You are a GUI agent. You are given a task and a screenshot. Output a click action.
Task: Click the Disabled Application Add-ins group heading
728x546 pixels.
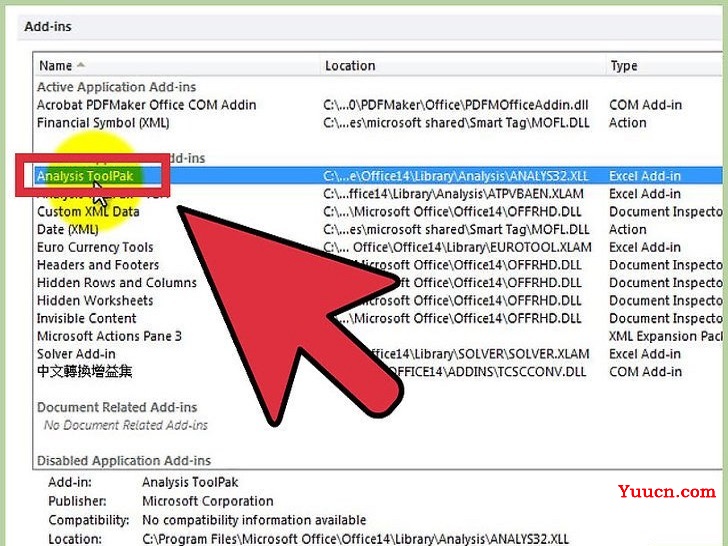coord(124,461)
